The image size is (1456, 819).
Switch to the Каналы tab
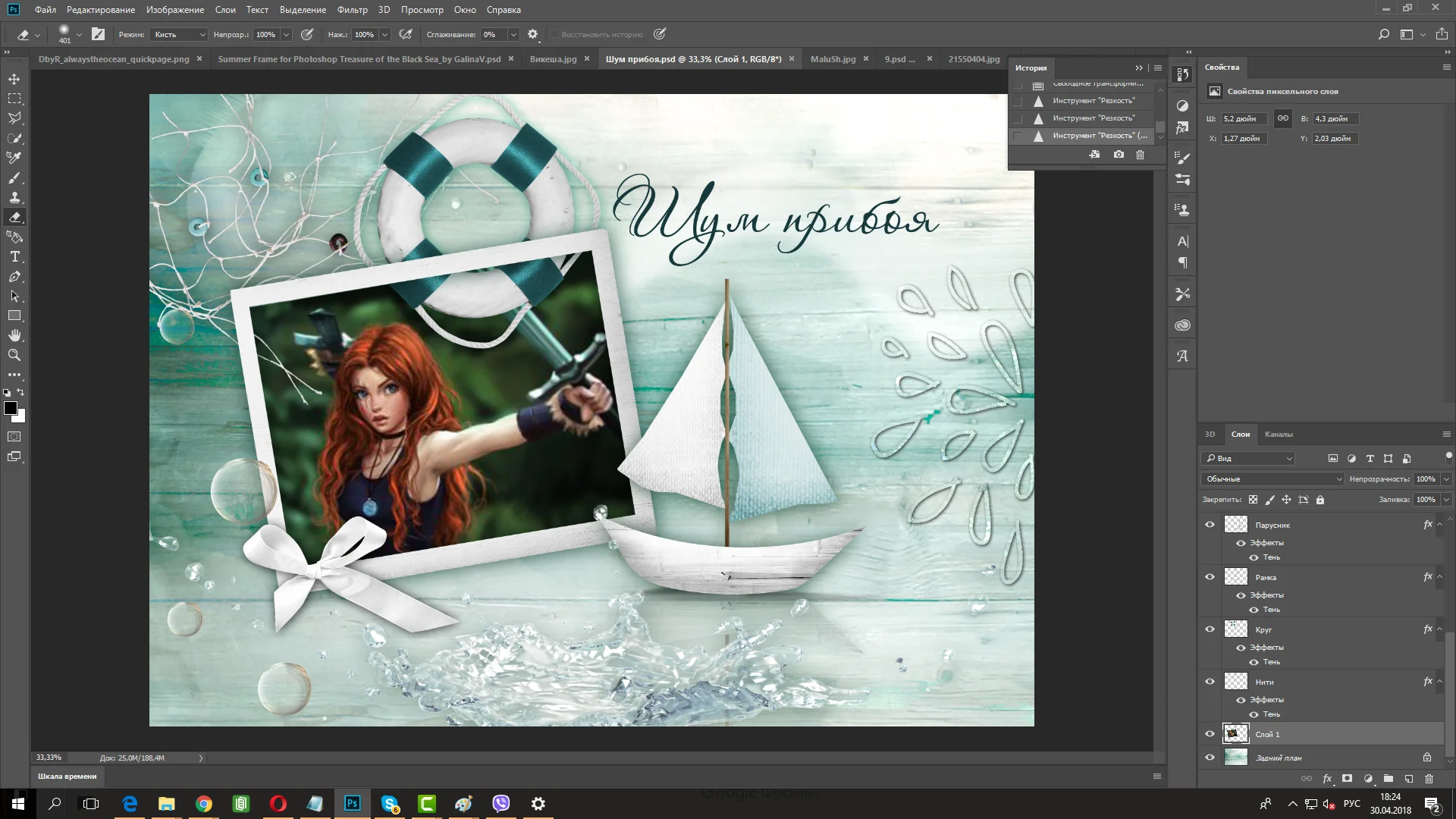[1278, 435]
